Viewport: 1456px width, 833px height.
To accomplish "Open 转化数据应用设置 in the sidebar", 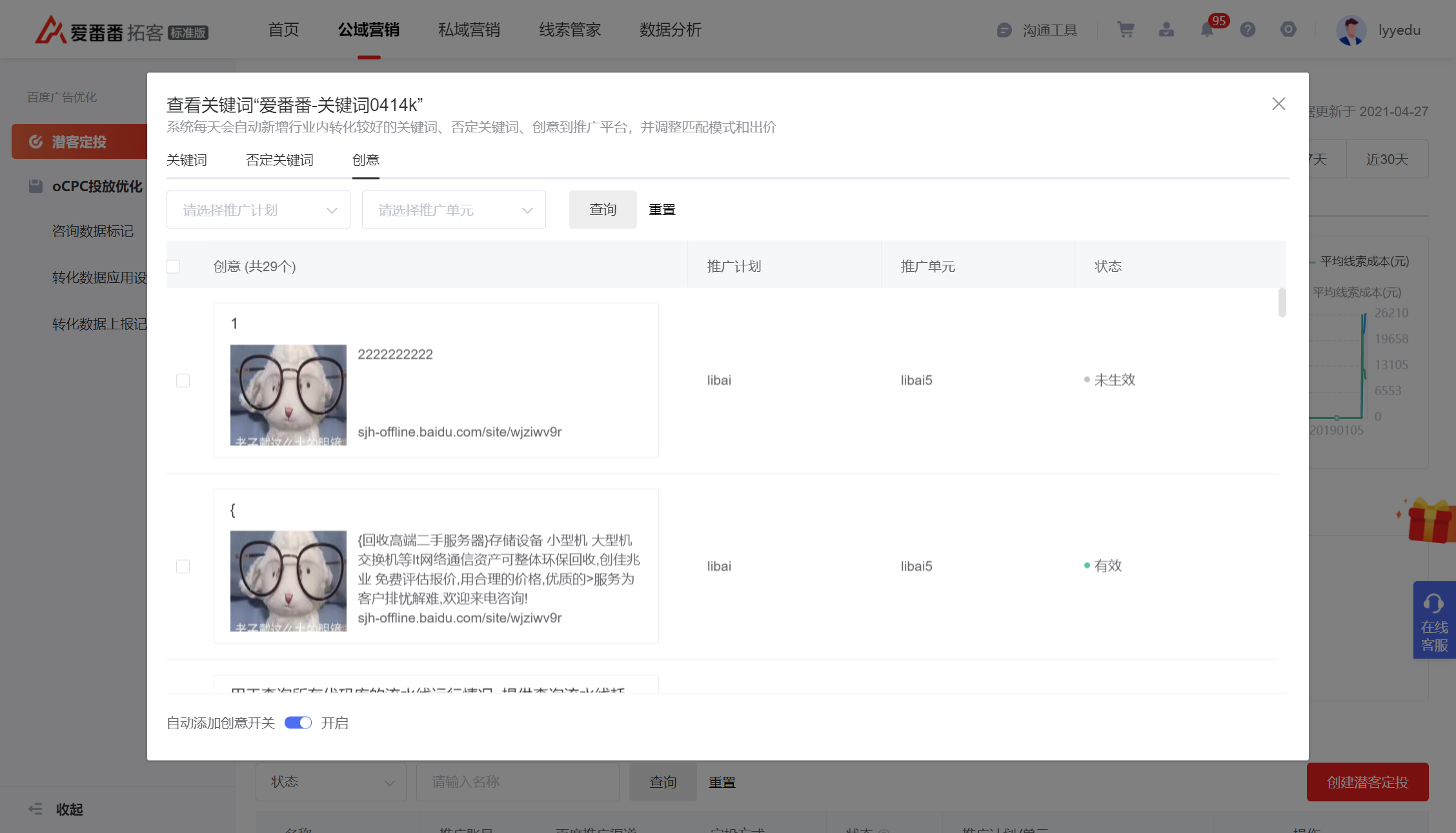I will [99, 278].
